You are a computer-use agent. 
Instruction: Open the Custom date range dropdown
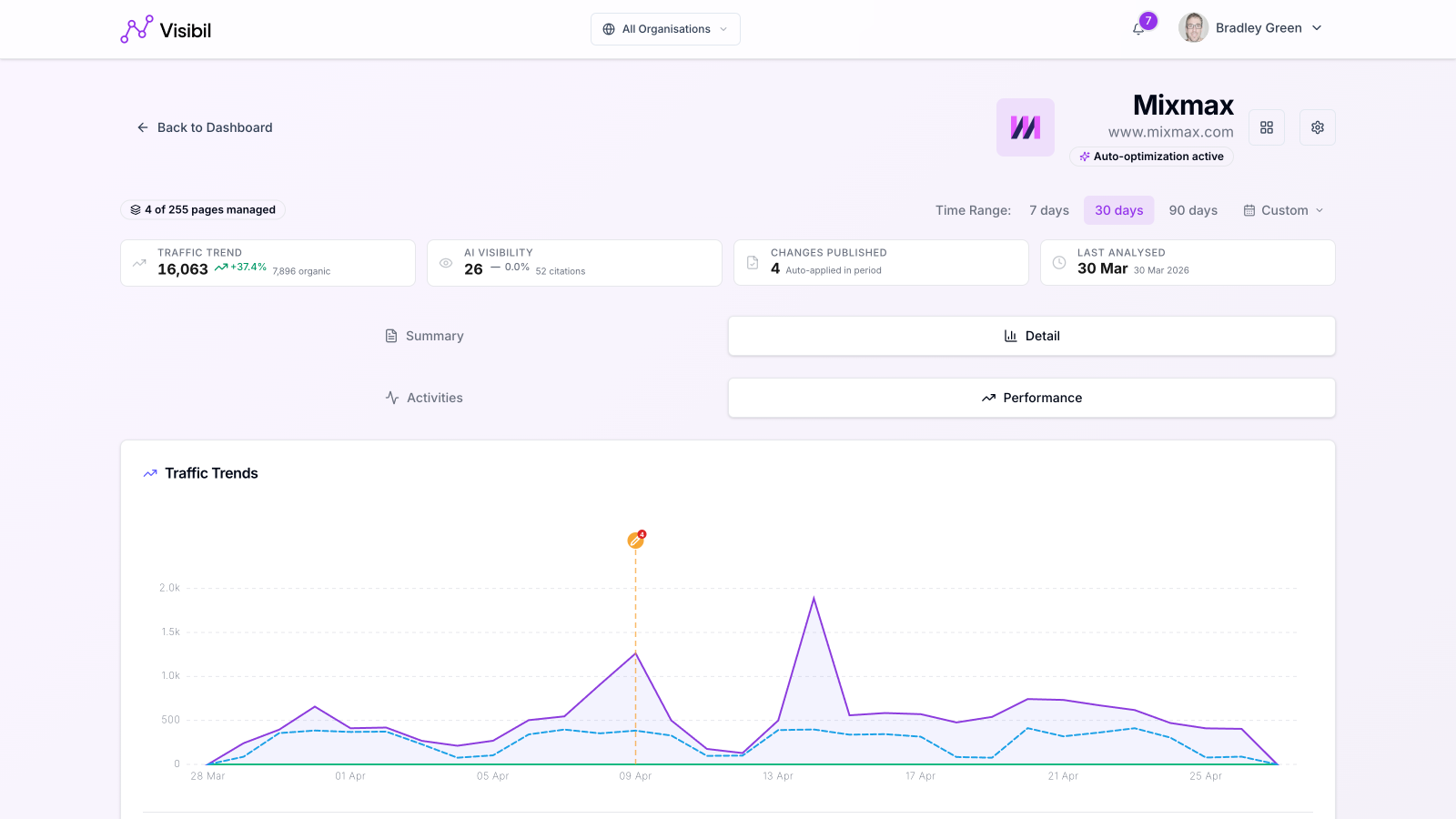point(1284,210)
